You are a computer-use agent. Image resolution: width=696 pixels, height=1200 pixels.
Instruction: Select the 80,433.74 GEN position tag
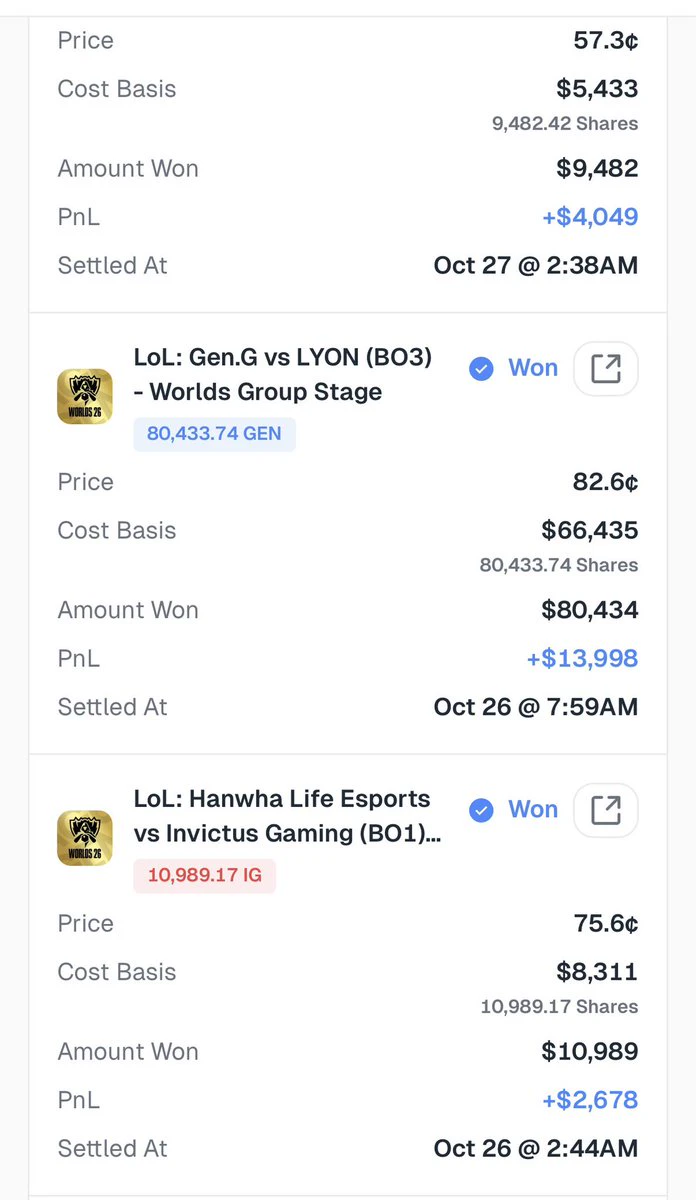[214, 434]
